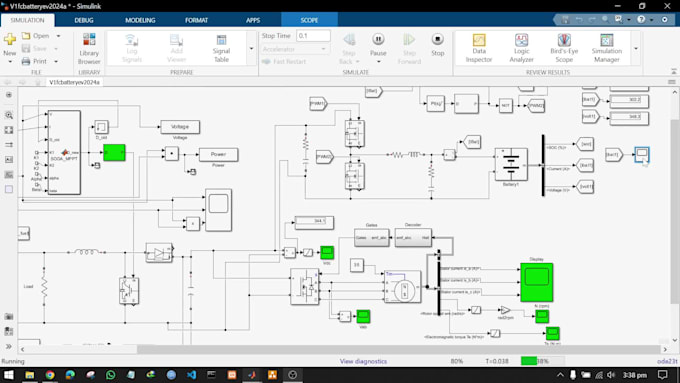The image size is (680, 383).
Task: Open the volume control in the system tray
Action: pyautogui.click(x=611, y=375)
